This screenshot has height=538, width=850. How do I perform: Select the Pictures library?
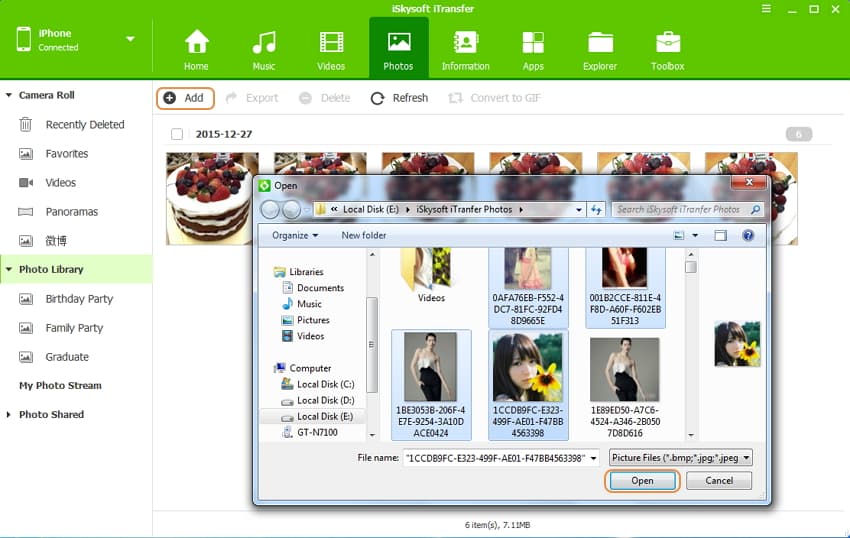pos(313,320)
